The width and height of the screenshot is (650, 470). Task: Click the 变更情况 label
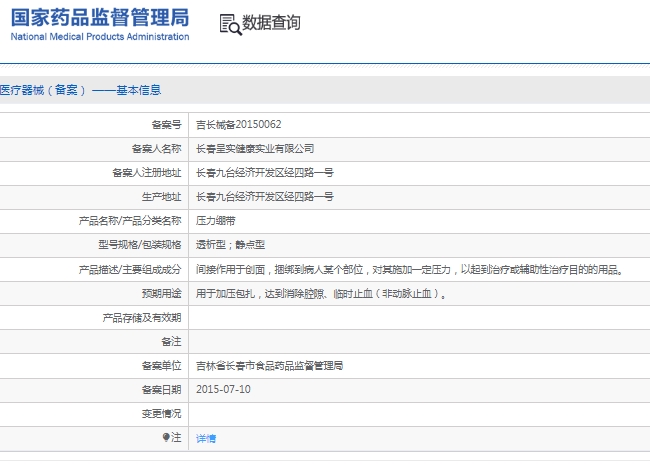click(x=161, y=414)
